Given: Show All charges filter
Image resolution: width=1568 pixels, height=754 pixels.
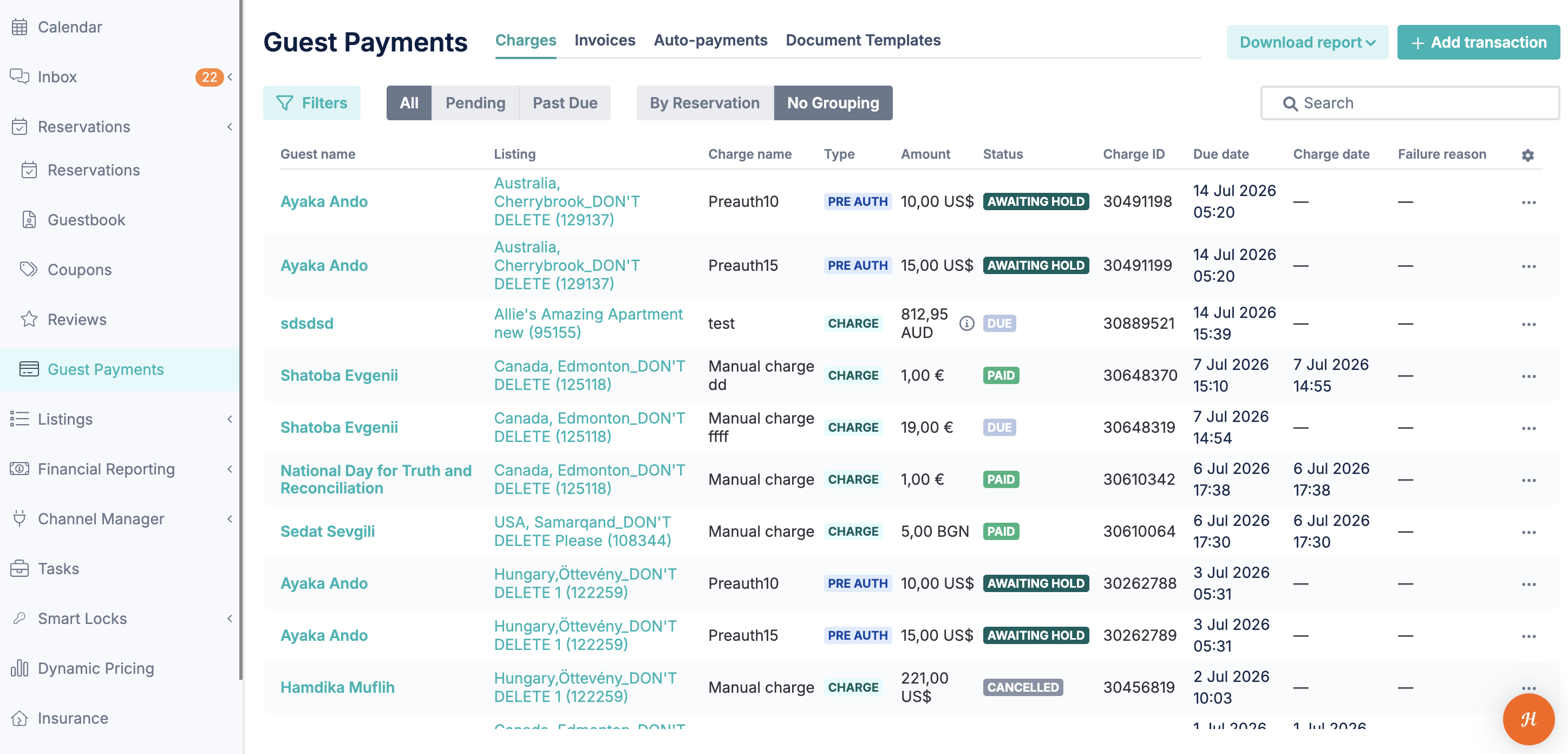Looking at the screenshot, I should click(x=409, y=103).
